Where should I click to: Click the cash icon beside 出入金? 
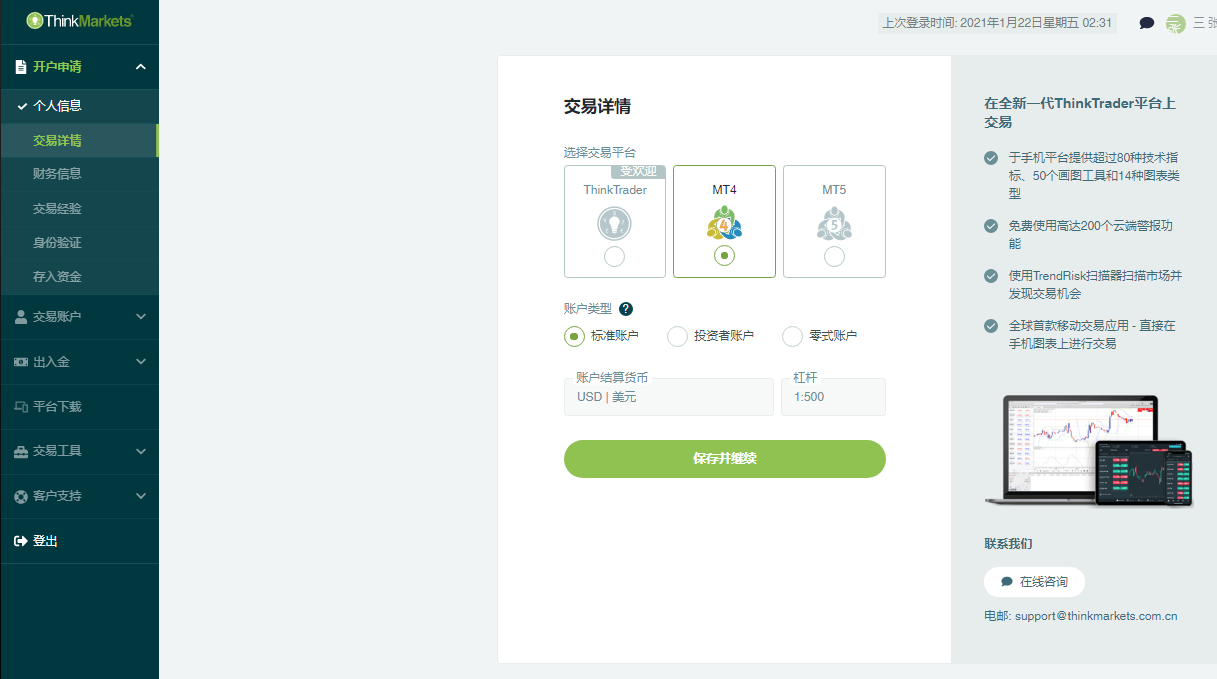20,362
